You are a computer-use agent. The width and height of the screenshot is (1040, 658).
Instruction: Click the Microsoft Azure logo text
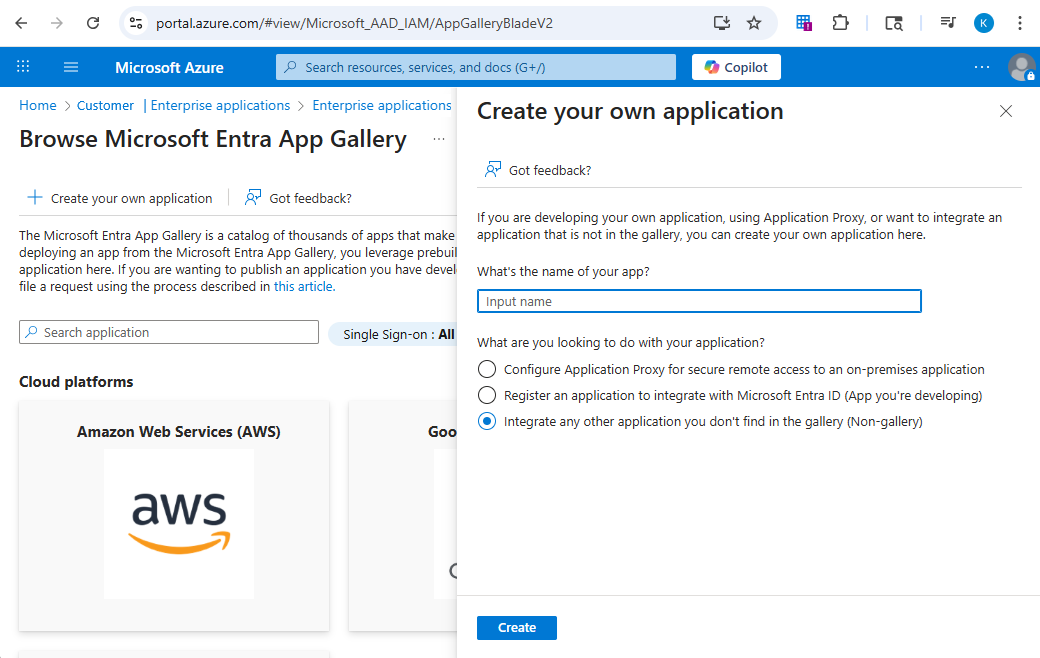tap(169, 68)
